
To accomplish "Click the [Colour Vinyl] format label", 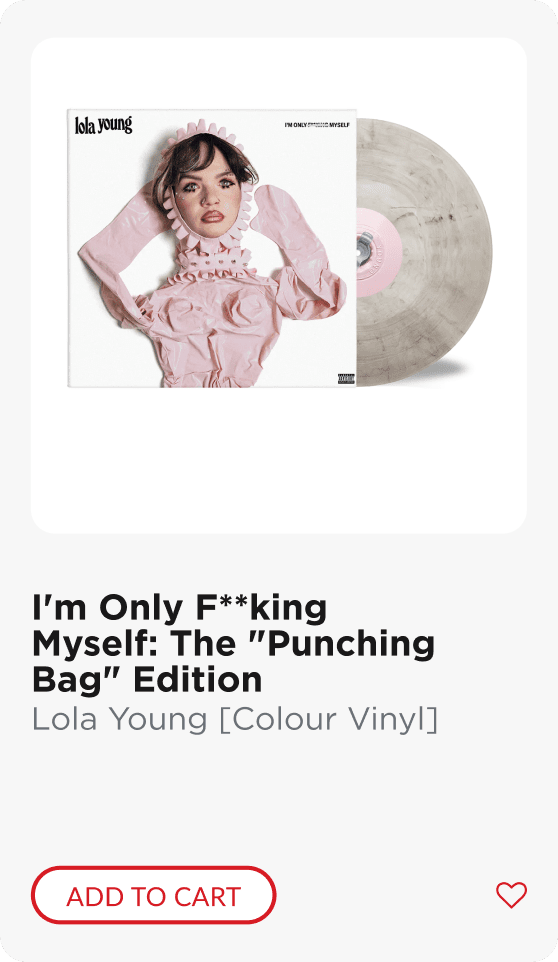I will point(329,720).
